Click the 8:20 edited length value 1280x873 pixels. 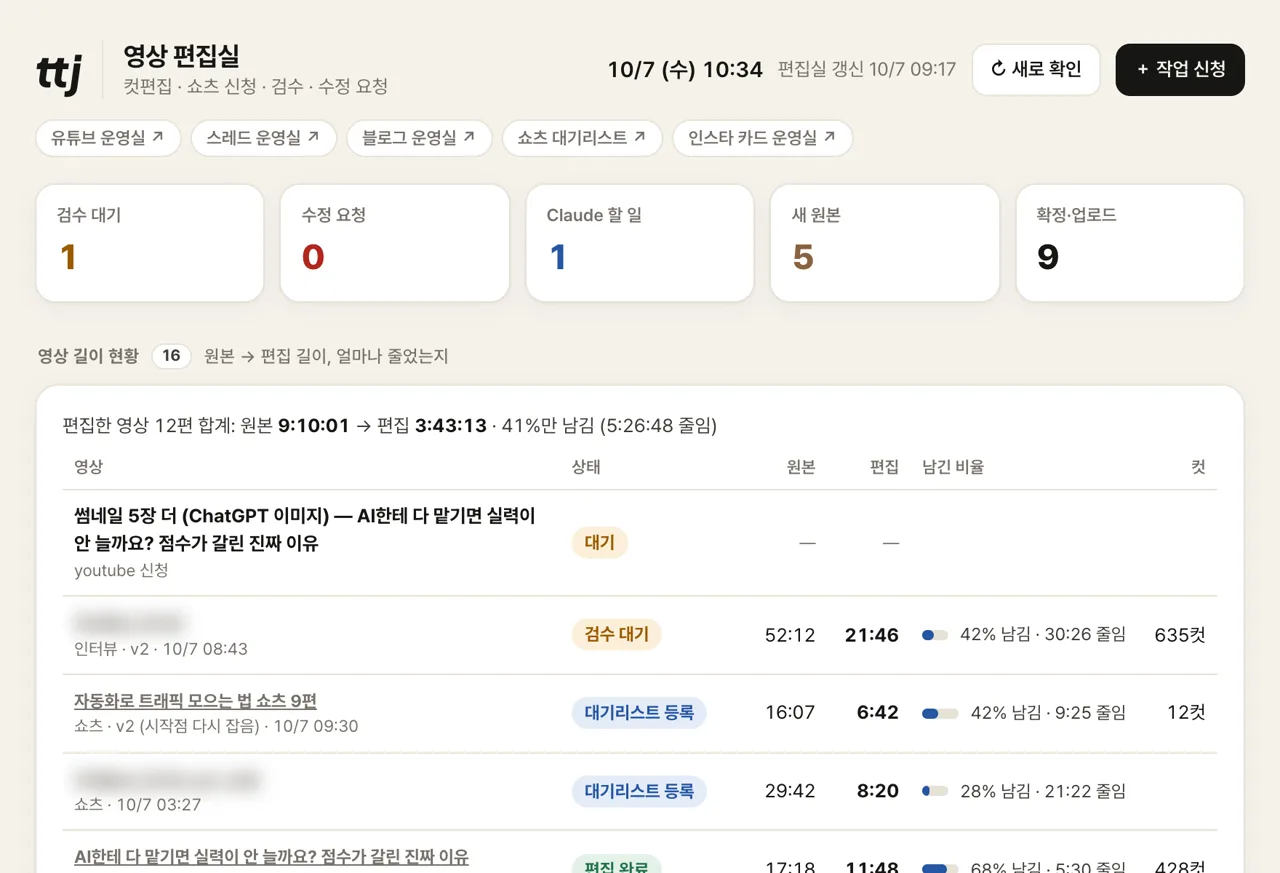click(878, 791)
